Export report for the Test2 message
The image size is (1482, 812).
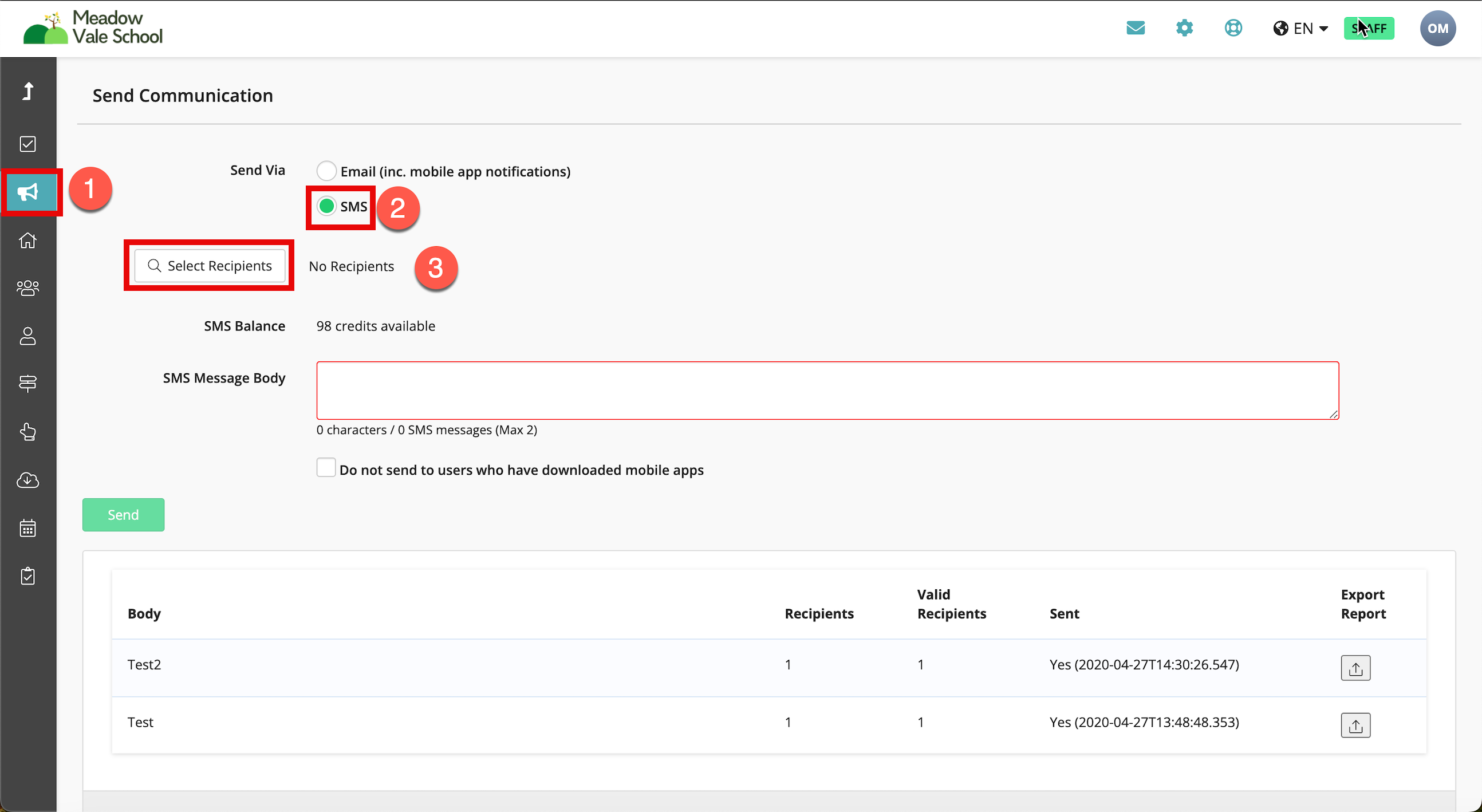tap(1355, 668)
